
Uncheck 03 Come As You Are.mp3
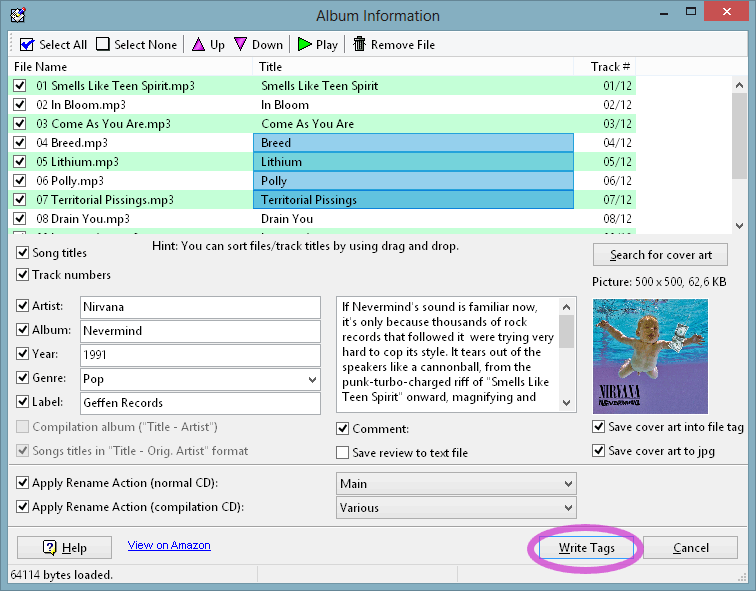coord(20,124)
